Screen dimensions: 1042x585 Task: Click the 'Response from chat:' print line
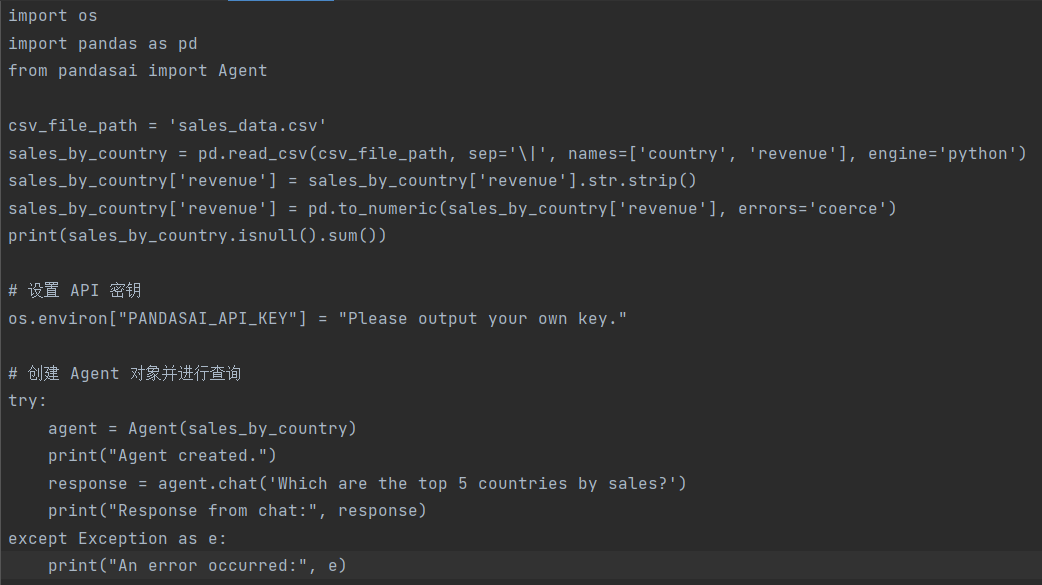tap(237, 510)
